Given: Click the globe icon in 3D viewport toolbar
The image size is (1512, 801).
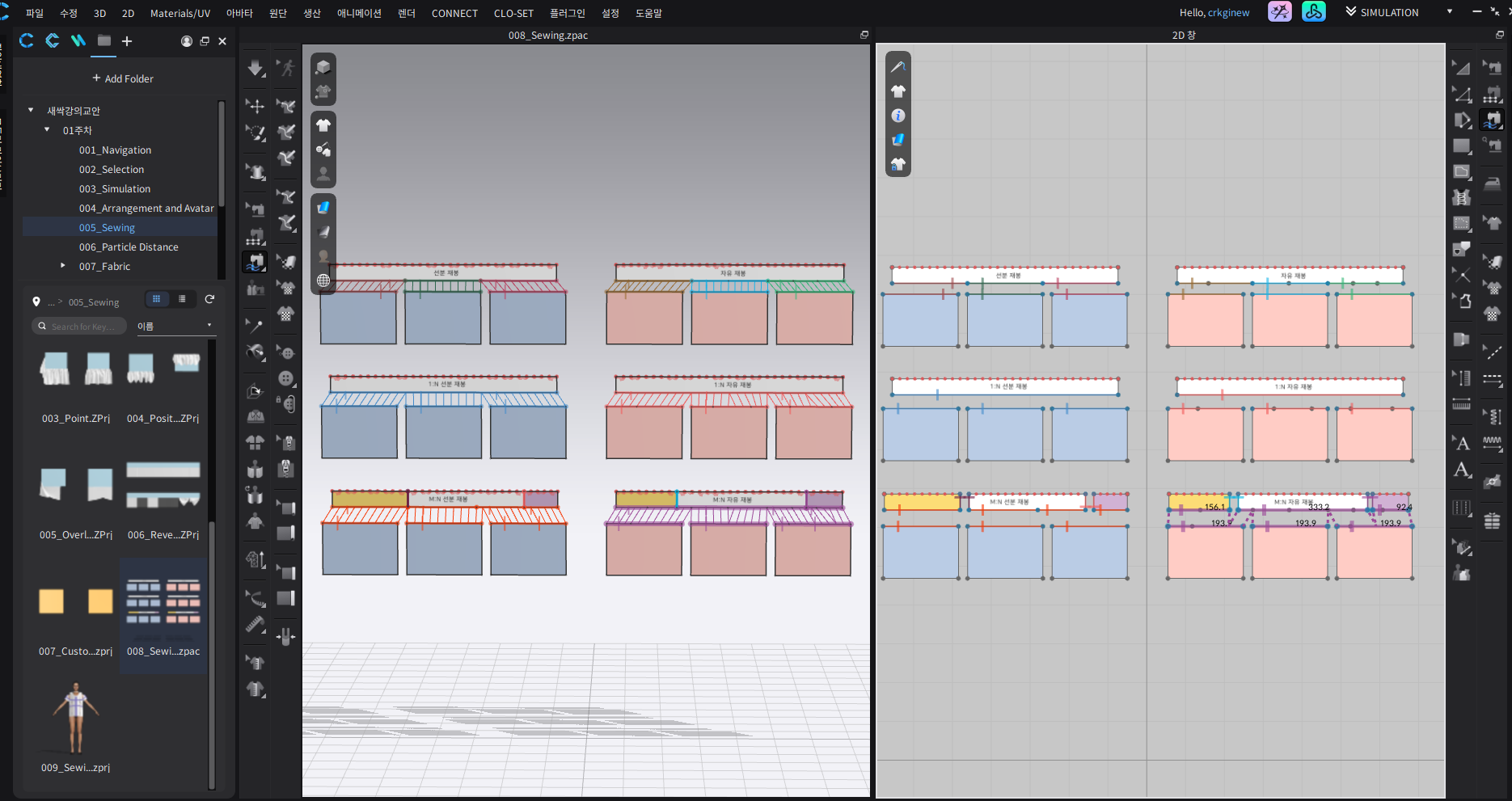Looking at the screenshot, I should click(x=323, y=280).
